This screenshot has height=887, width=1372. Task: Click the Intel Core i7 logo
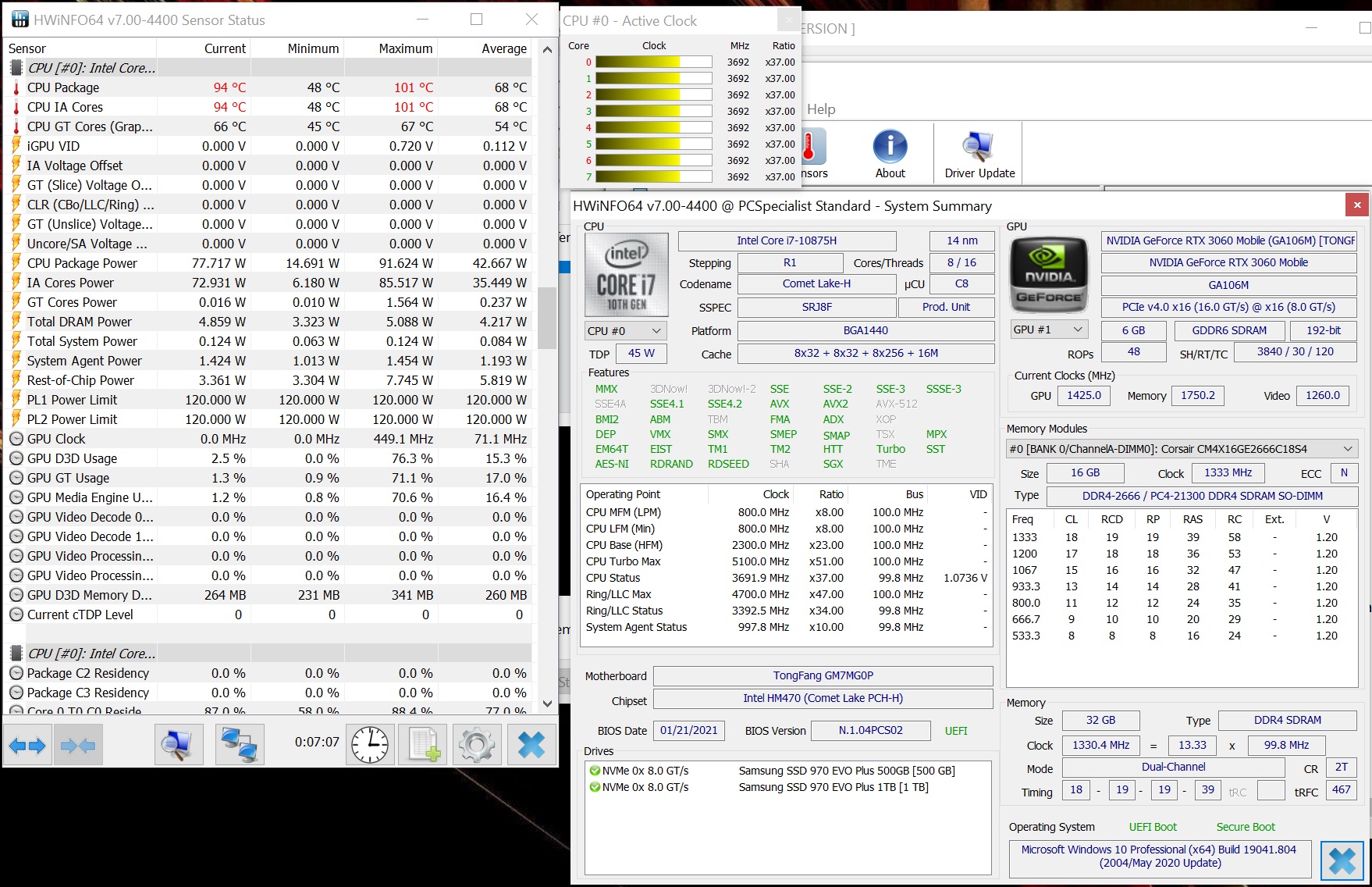[x=627, y=274]
